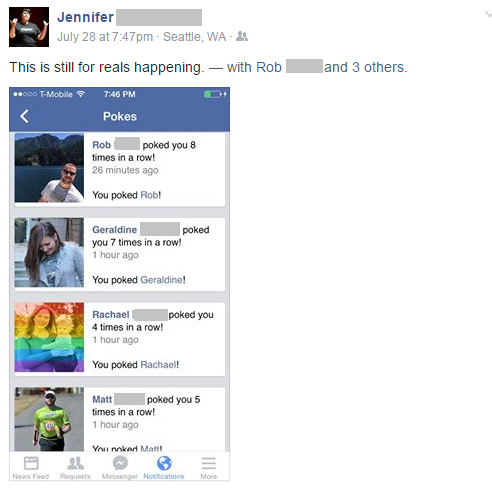Open Rob's profile photo in pokes list

pyautogui.click(x=49, y=168)
